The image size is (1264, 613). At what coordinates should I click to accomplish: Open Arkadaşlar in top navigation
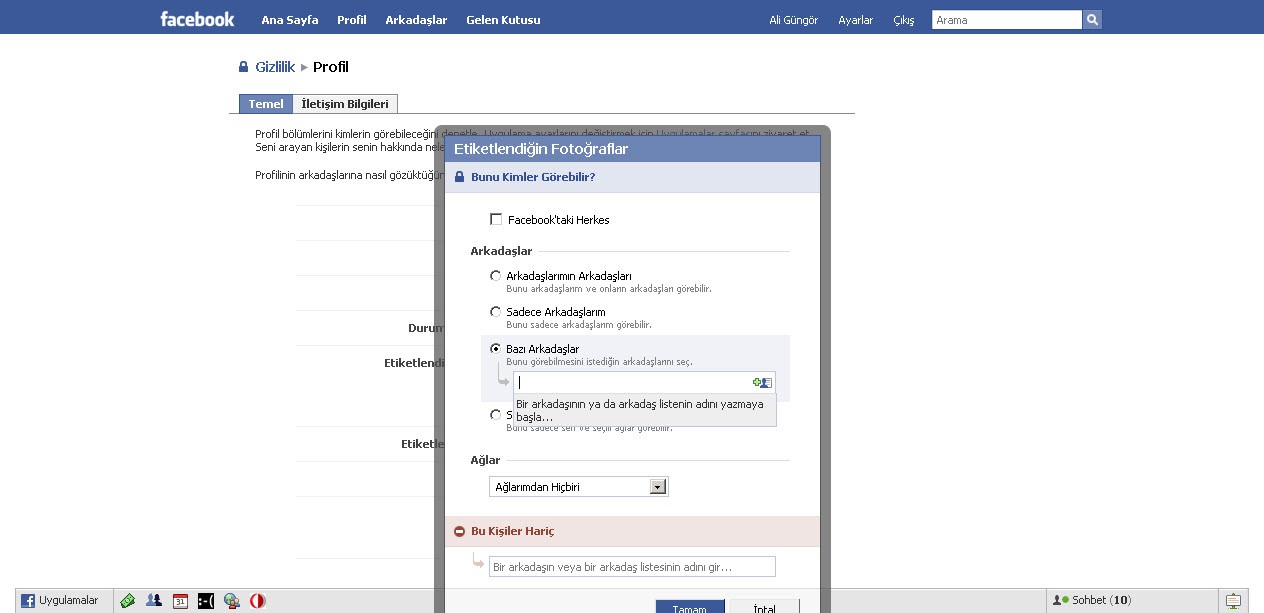tap(416, 20)
